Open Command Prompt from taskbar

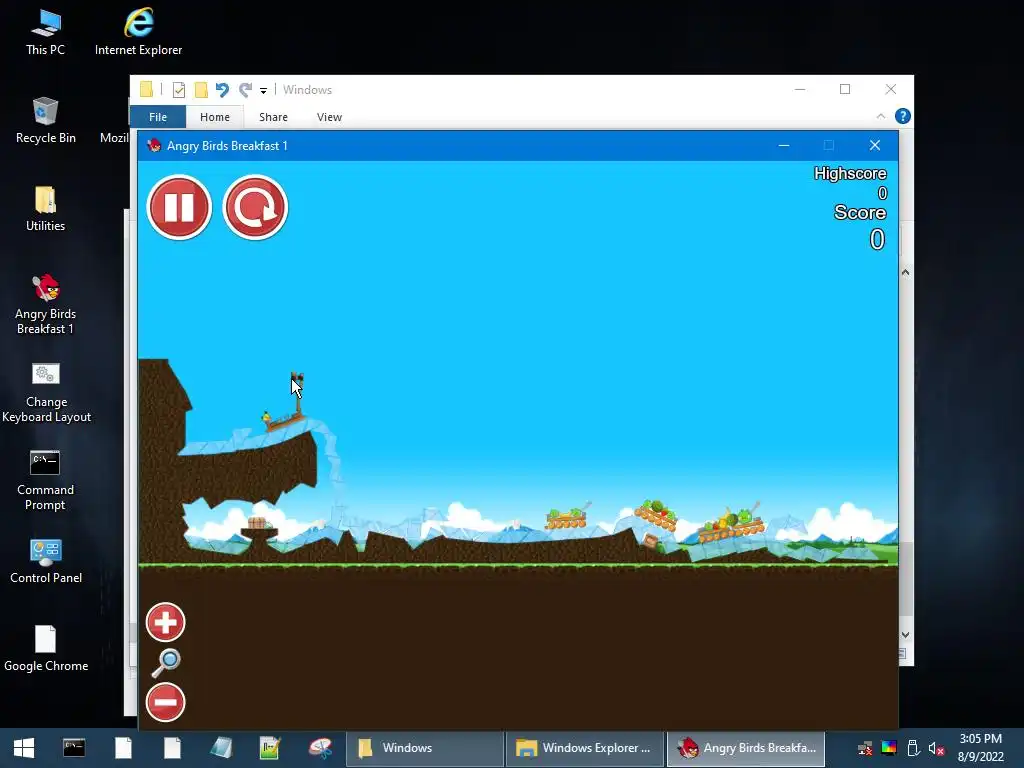tap(74, 748)
